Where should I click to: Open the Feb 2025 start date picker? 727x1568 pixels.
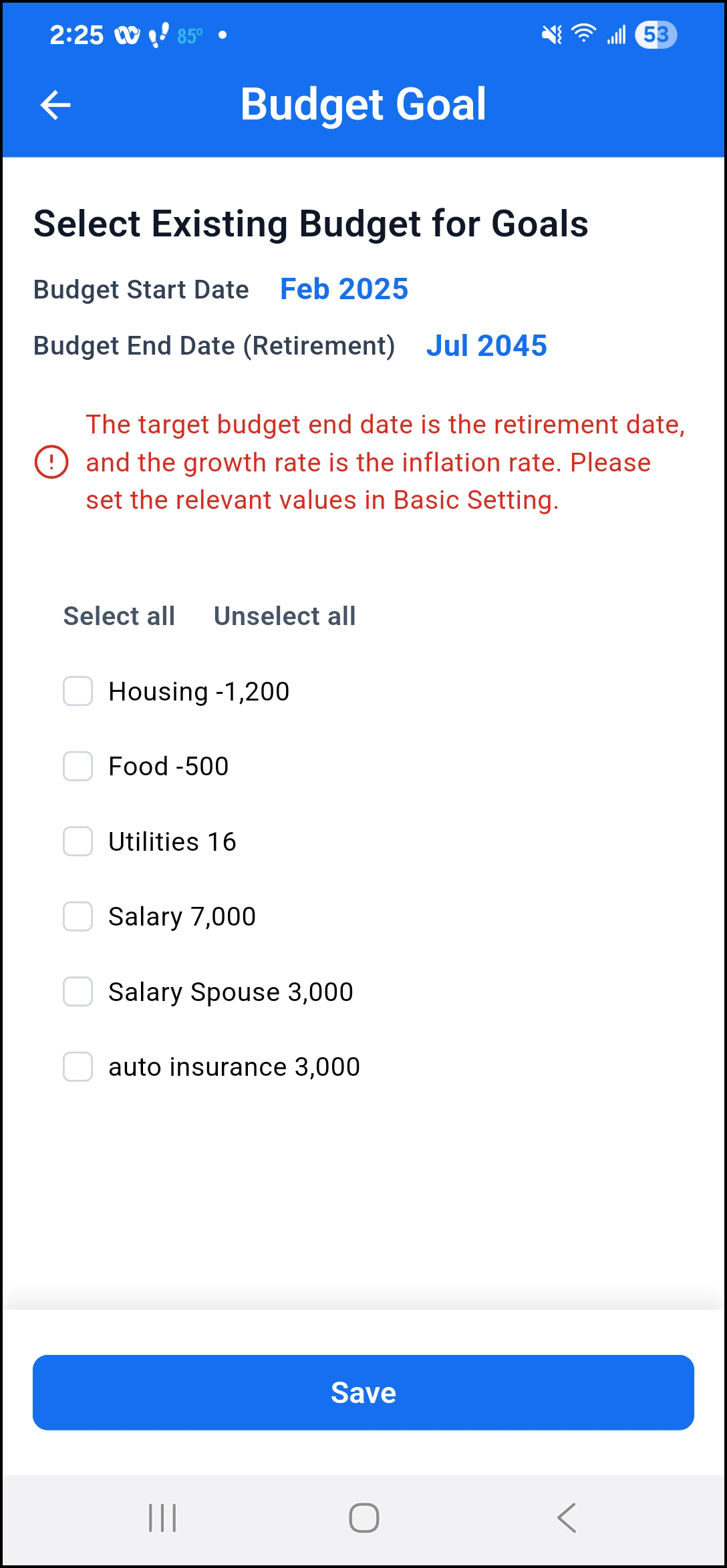coord(344,289)
